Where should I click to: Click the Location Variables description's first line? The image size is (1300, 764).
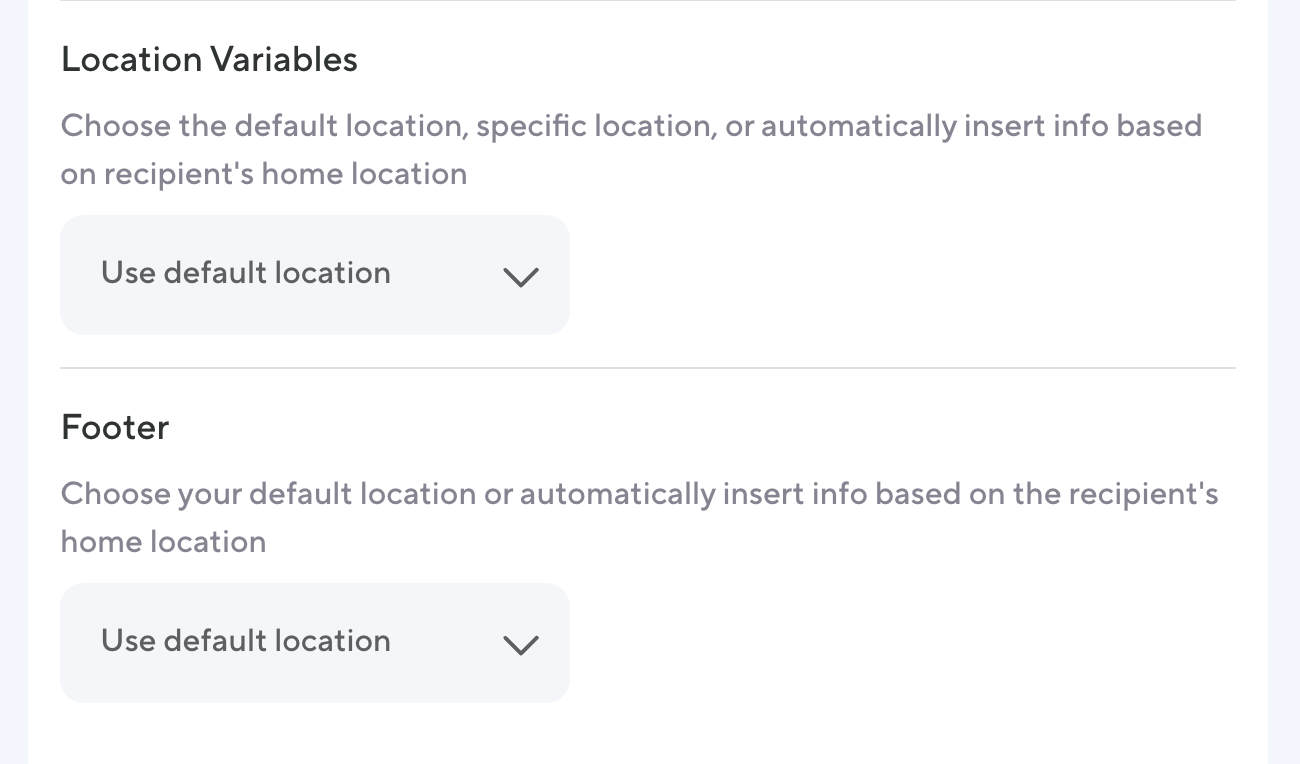[x=631, y=126]
